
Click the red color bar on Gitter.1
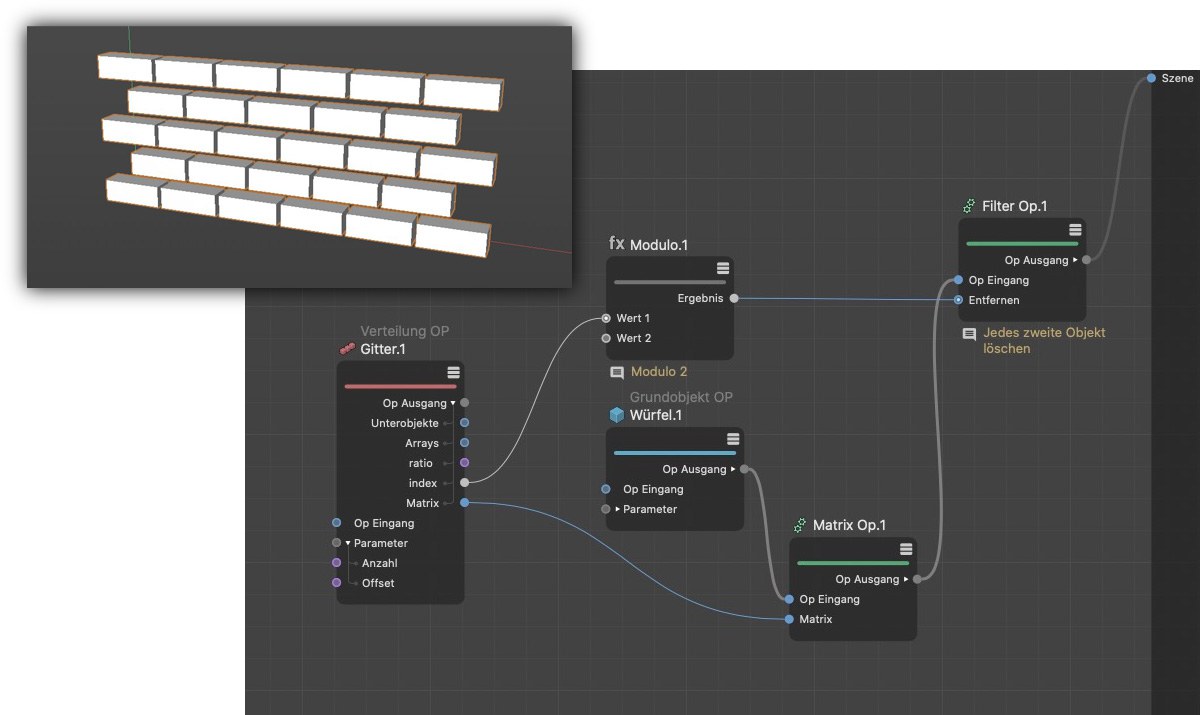tap(400, 386)
